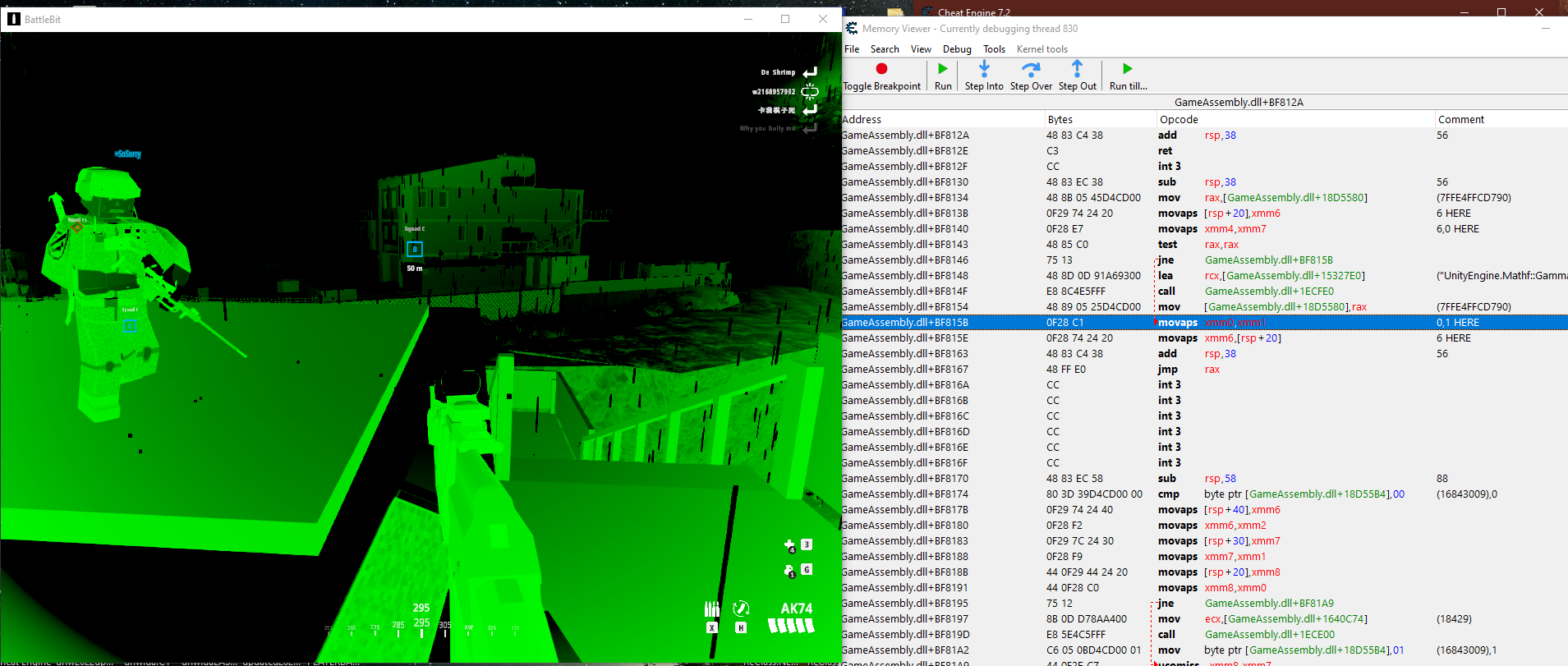Select address GameAssembly.dll+BF8154 in the disassembler

pyautogui.click(x=905, y=307)
